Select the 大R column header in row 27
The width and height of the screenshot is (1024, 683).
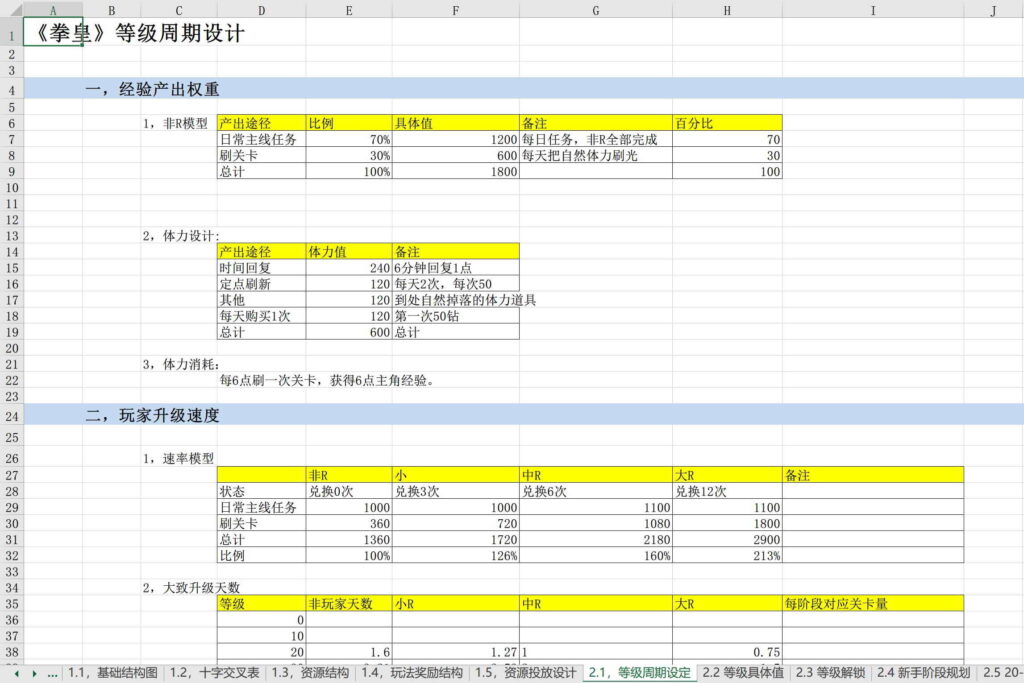(x=726, y=475)
